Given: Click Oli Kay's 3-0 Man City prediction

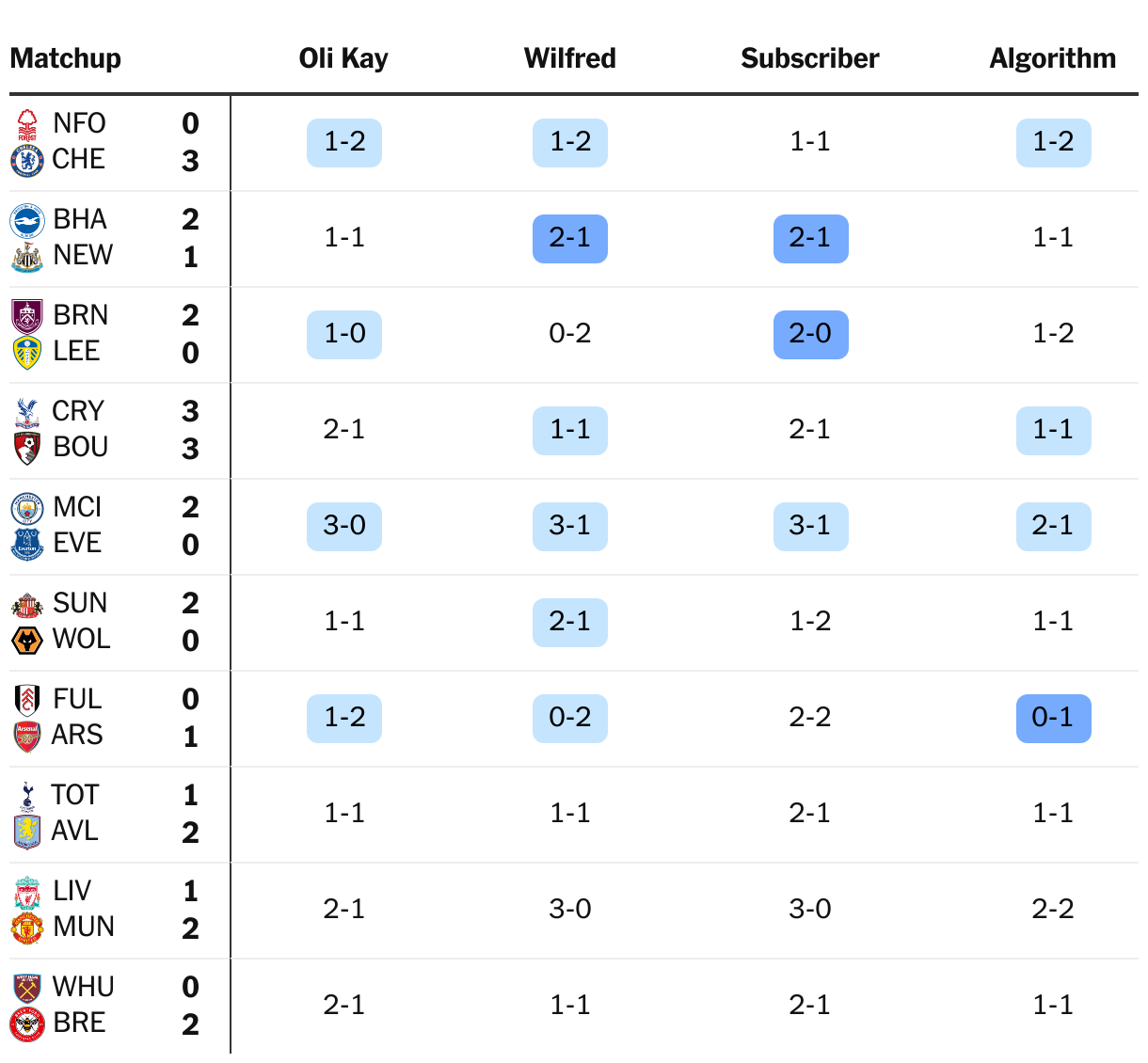Looking at the screenshot, I should 344,527.
